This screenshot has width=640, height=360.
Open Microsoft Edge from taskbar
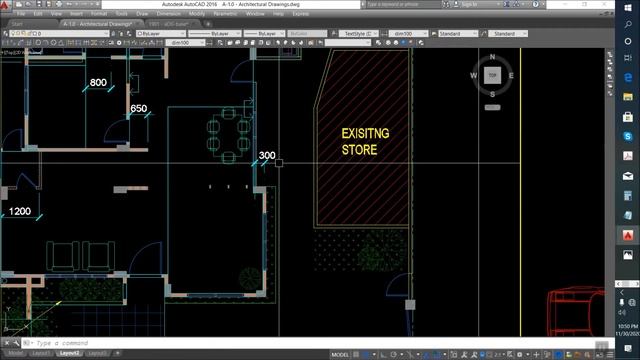pyautogui.click(x=628, y=78)
